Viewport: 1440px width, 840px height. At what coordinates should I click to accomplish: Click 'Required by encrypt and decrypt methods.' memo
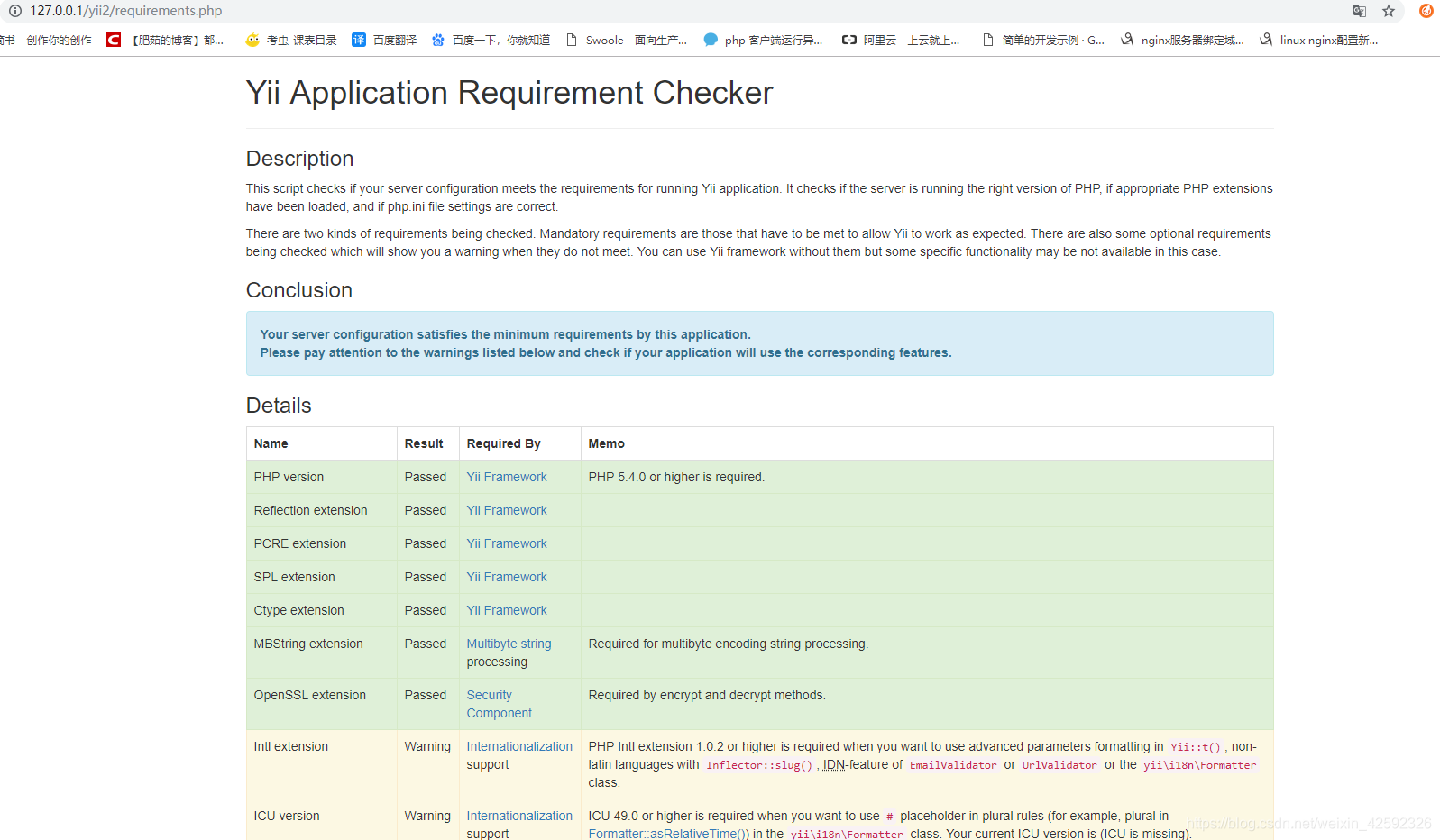[x=707, y=695]
